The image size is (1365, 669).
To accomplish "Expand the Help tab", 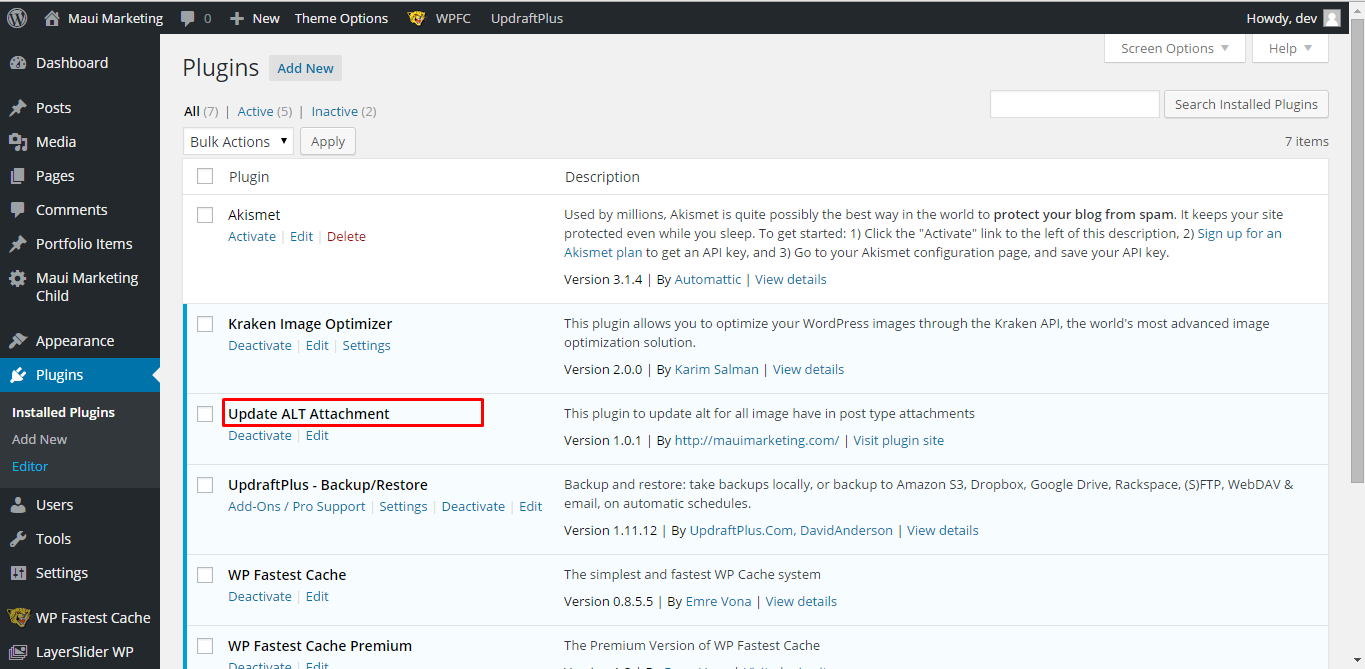I will 1290,48.
